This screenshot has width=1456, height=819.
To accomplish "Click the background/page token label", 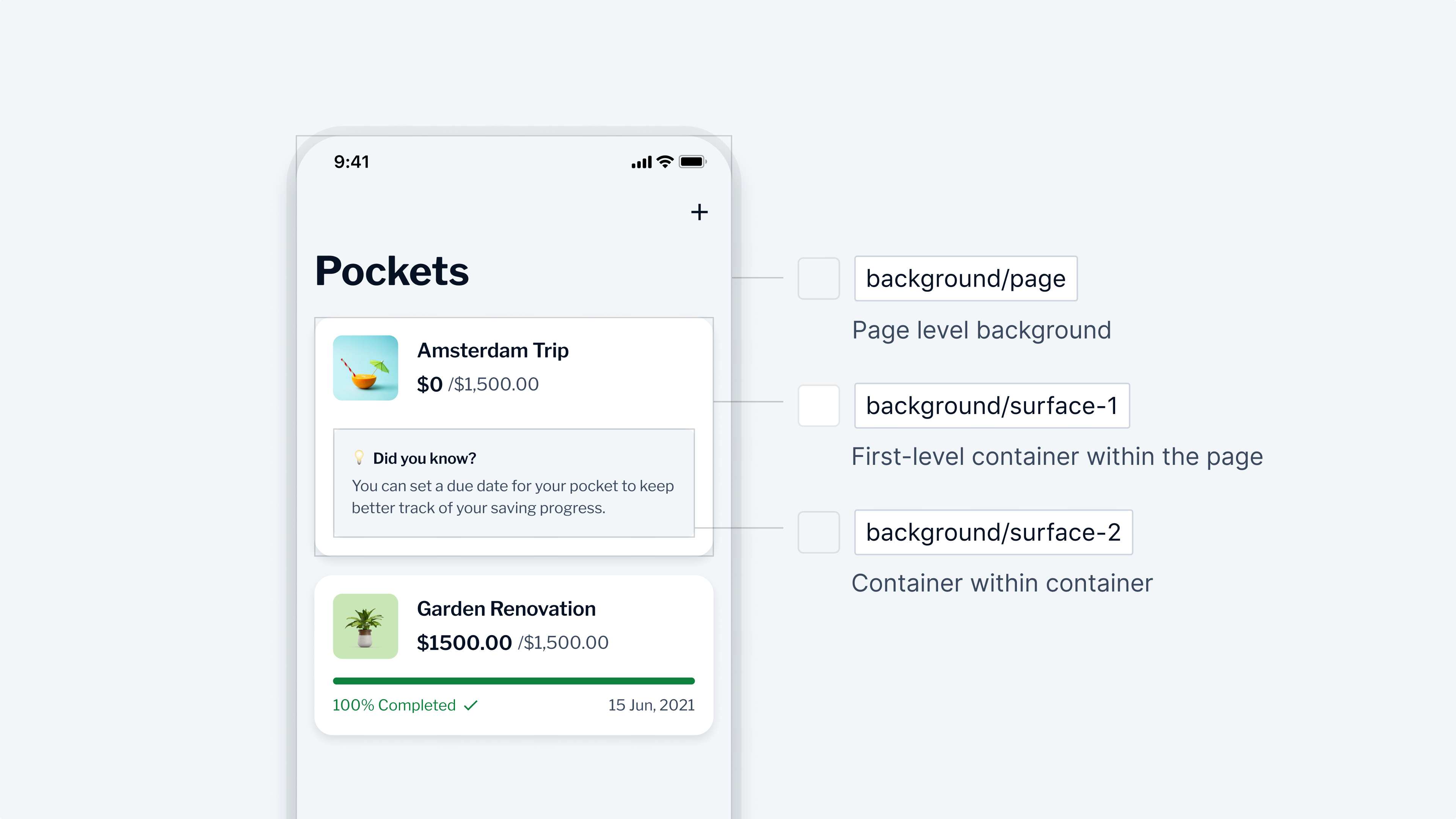I will pos(965,279).
